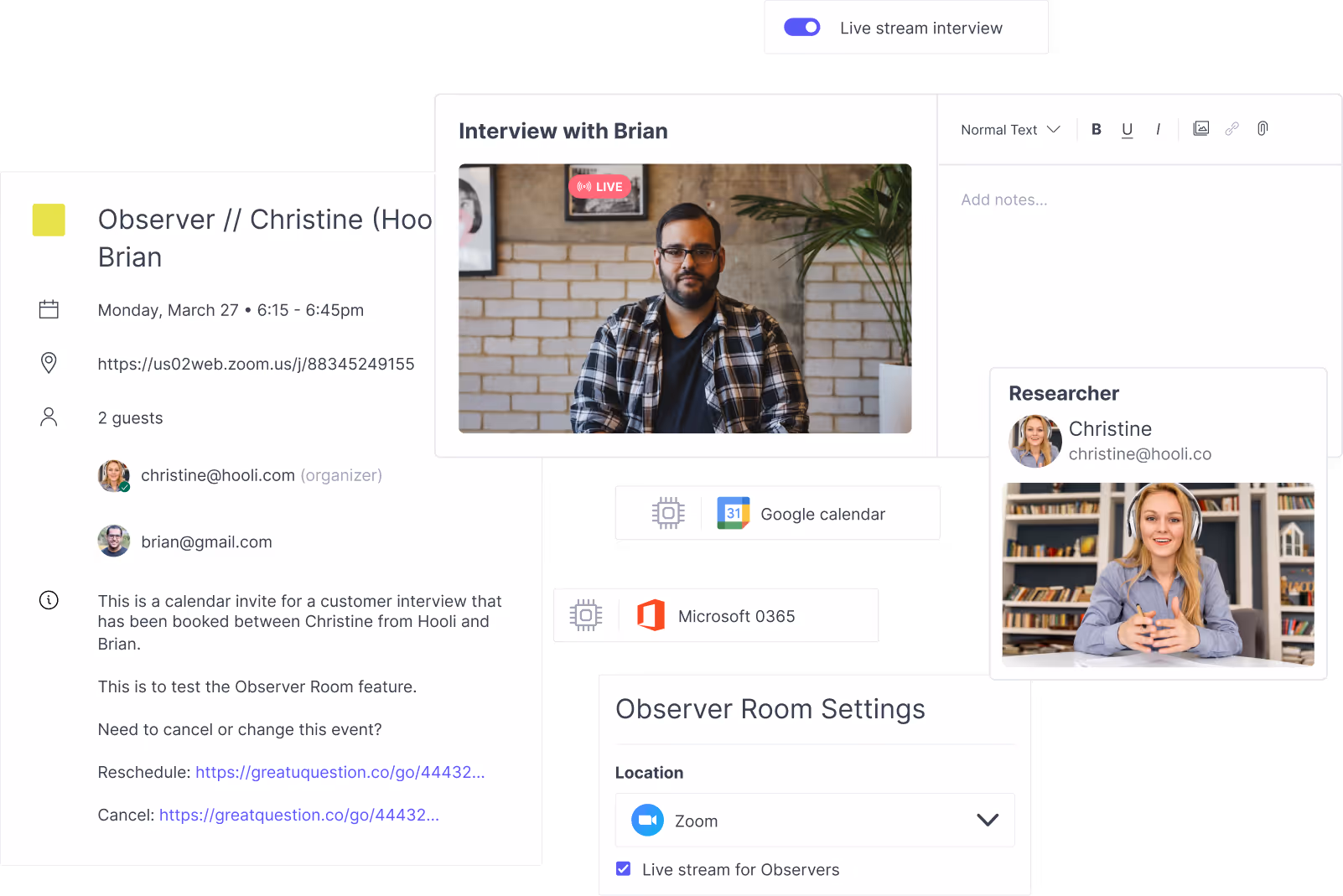The width and height of the screenshot is (1343, 896).
Task: Open the Normal Text style dropdown
Action: click(1010, 130)
